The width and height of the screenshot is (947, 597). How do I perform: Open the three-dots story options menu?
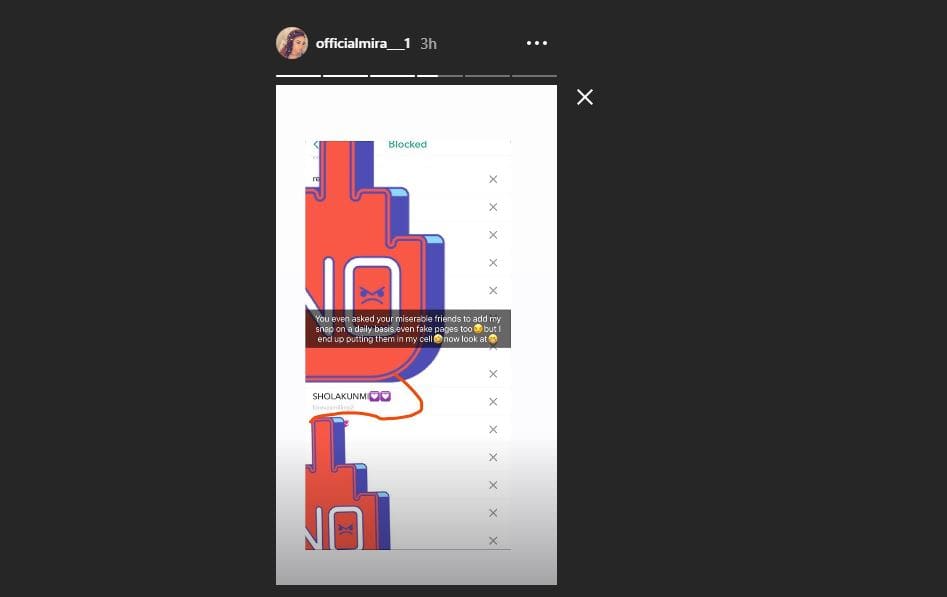coord(537,43)
